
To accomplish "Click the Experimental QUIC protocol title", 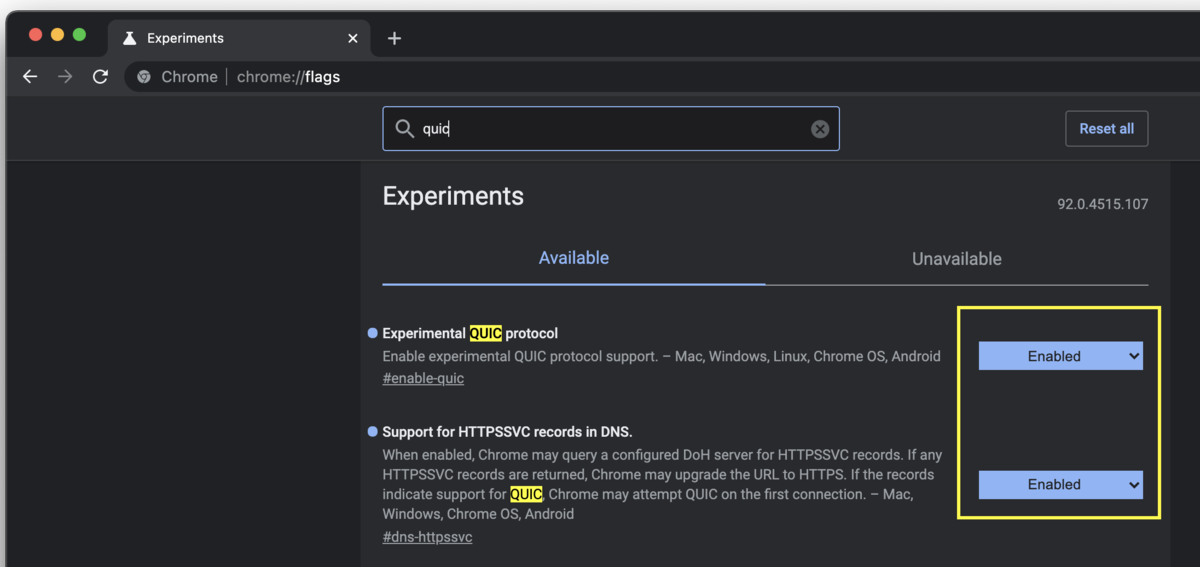I will click(x=470, y=333).
